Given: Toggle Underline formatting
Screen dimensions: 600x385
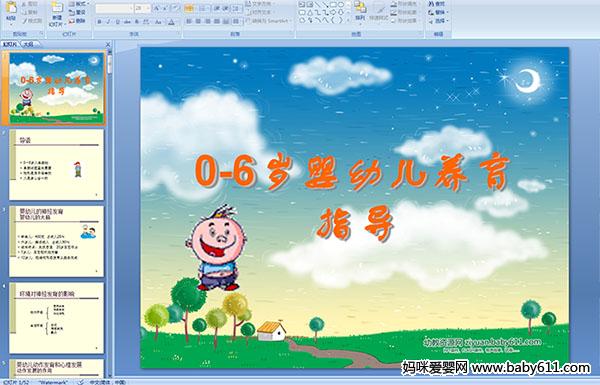Looking at the screenshot, I should (x=117, y=22).
